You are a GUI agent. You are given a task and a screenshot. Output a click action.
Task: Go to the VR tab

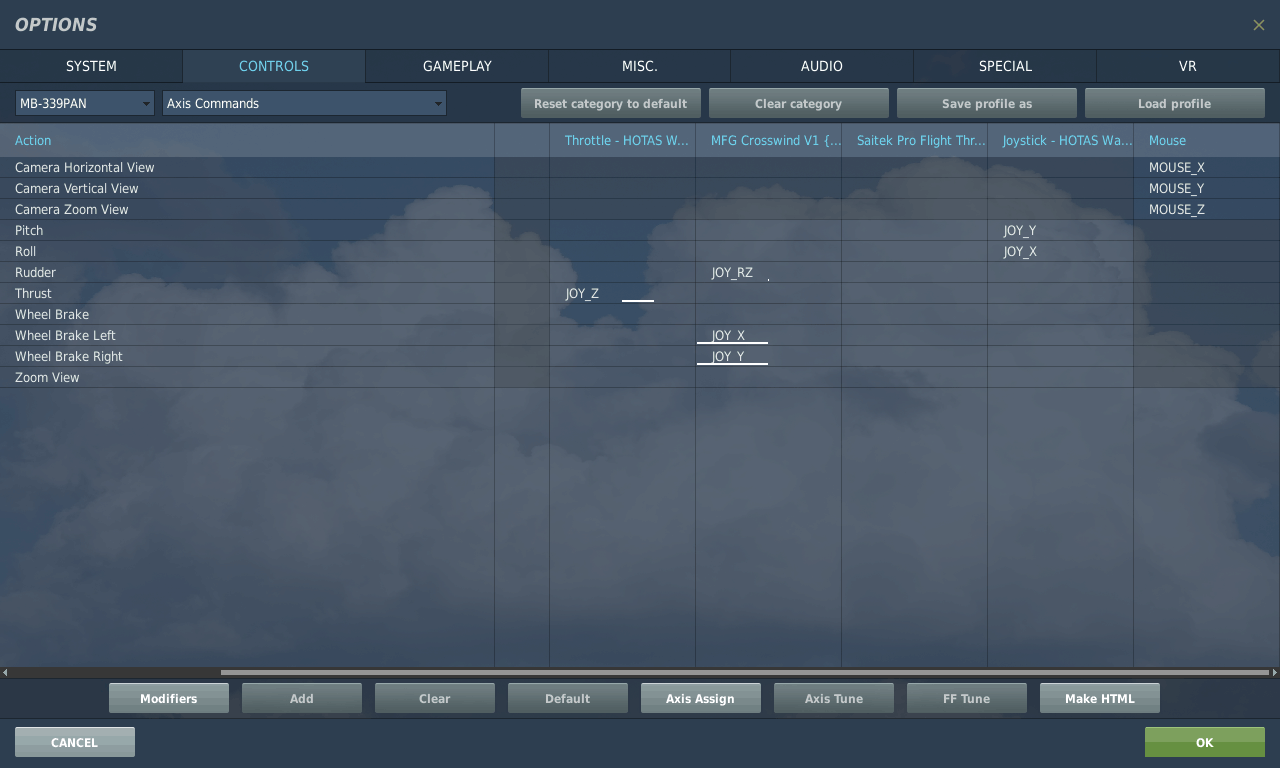point(1187,66)
